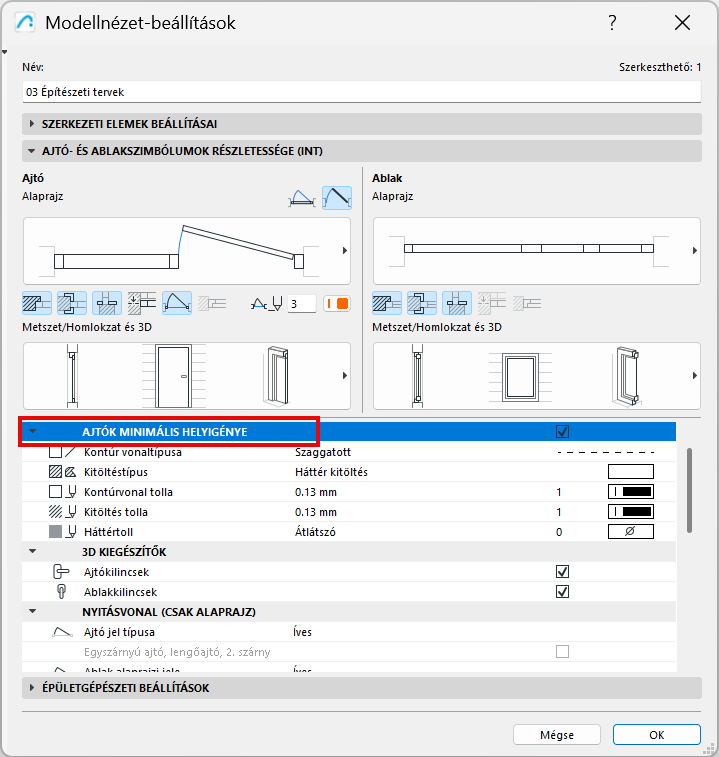
Task: Click Kontúr vonaltípusa row icon
Action: pos(63,452)
